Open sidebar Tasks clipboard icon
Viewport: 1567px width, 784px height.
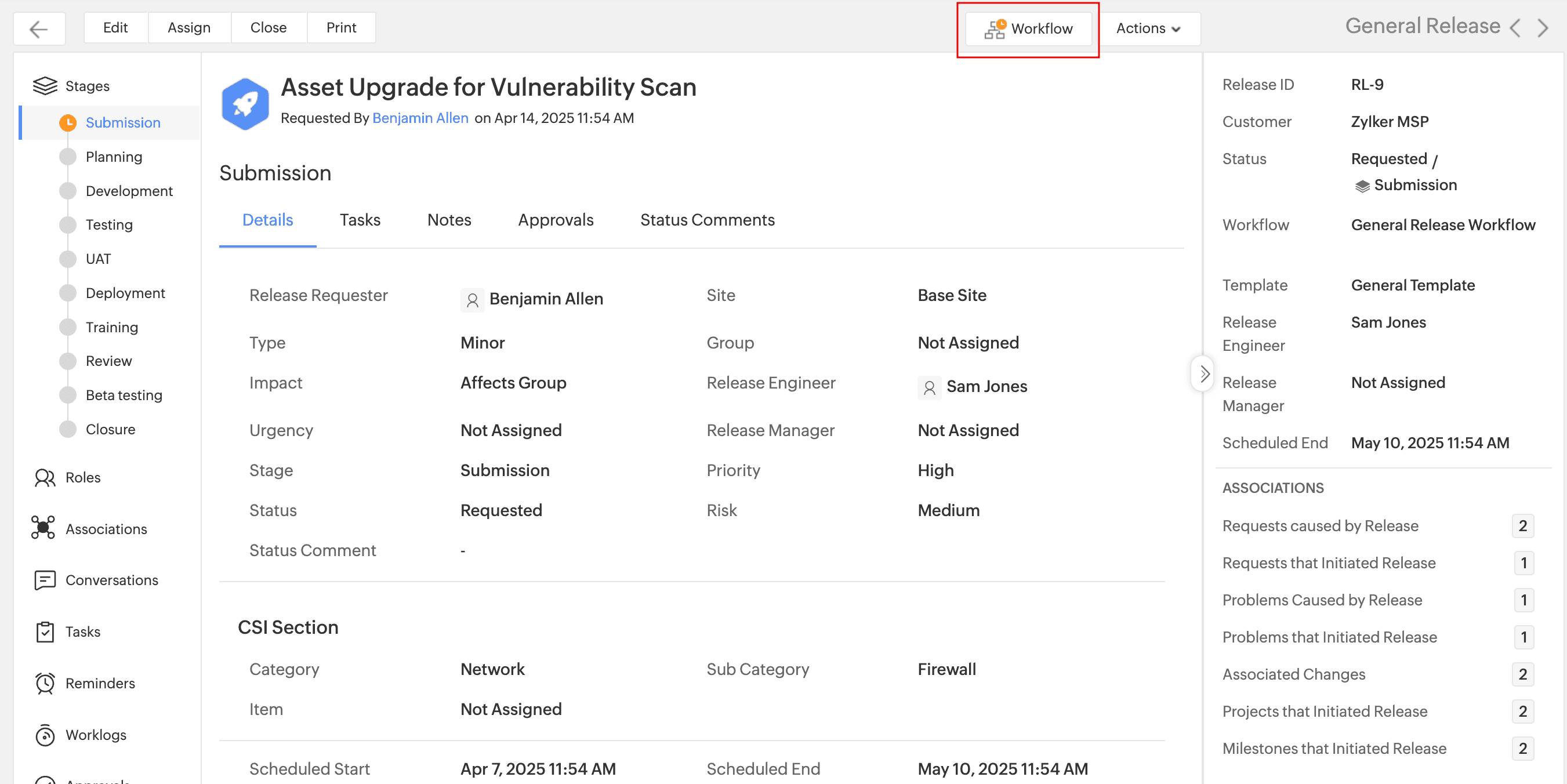pos(45,631)
